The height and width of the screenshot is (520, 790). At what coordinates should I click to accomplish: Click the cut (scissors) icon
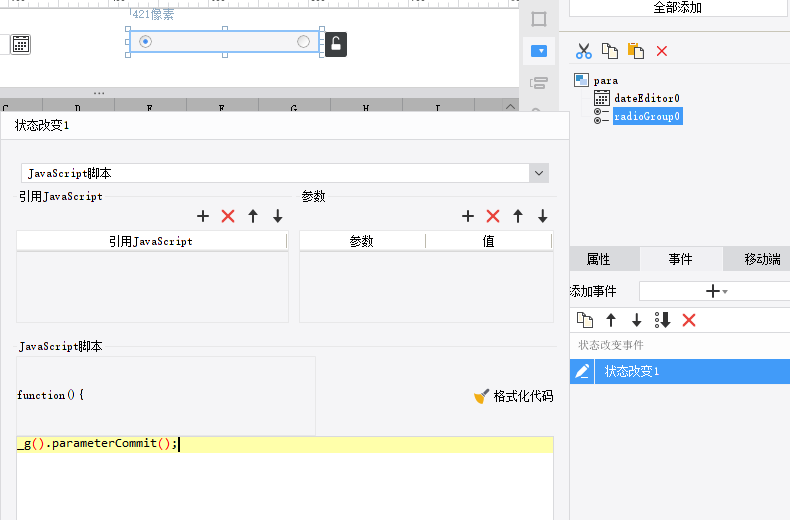[x=584, y=51]
